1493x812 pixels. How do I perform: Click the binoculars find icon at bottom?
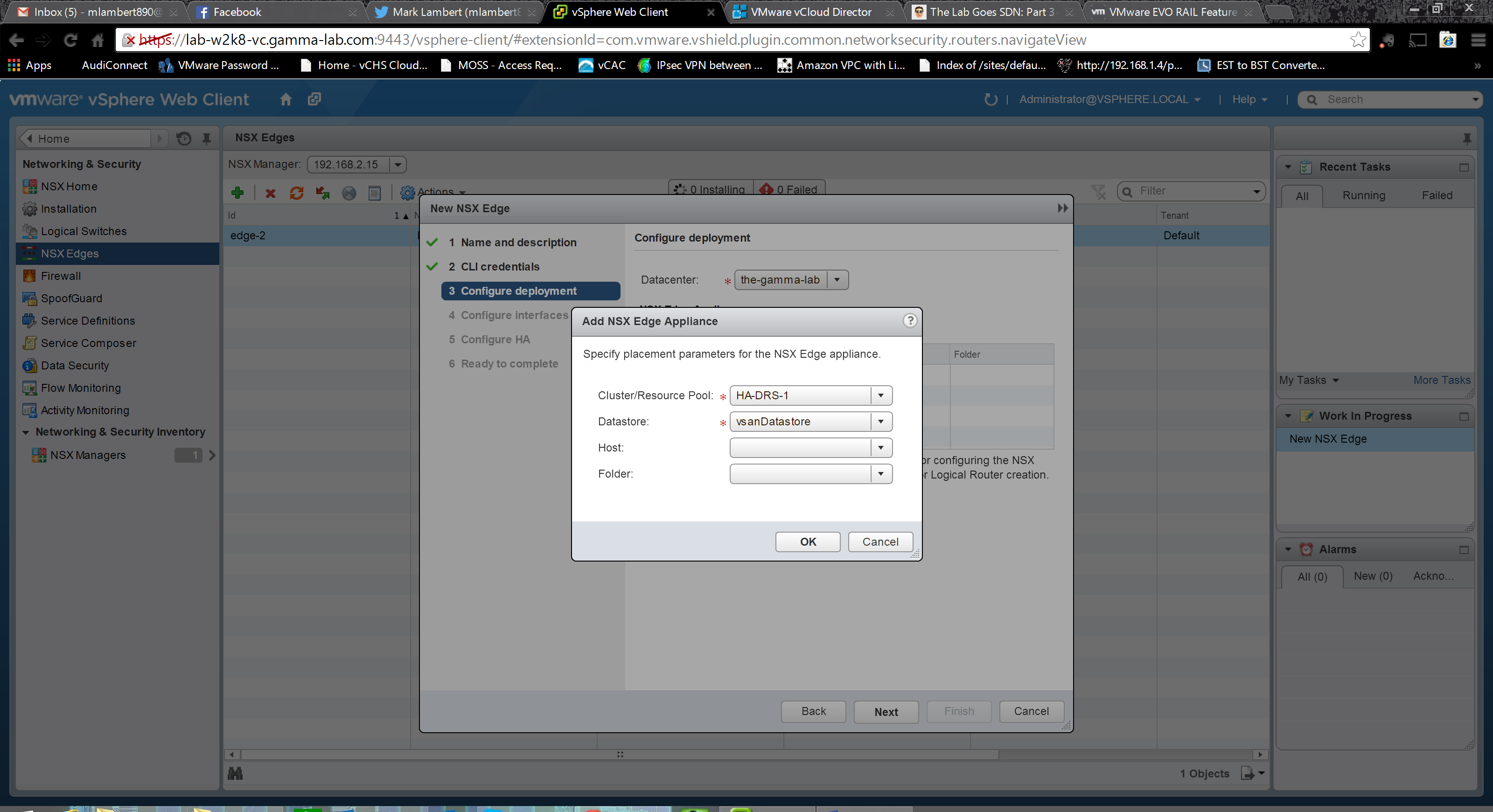pos(235,773)
